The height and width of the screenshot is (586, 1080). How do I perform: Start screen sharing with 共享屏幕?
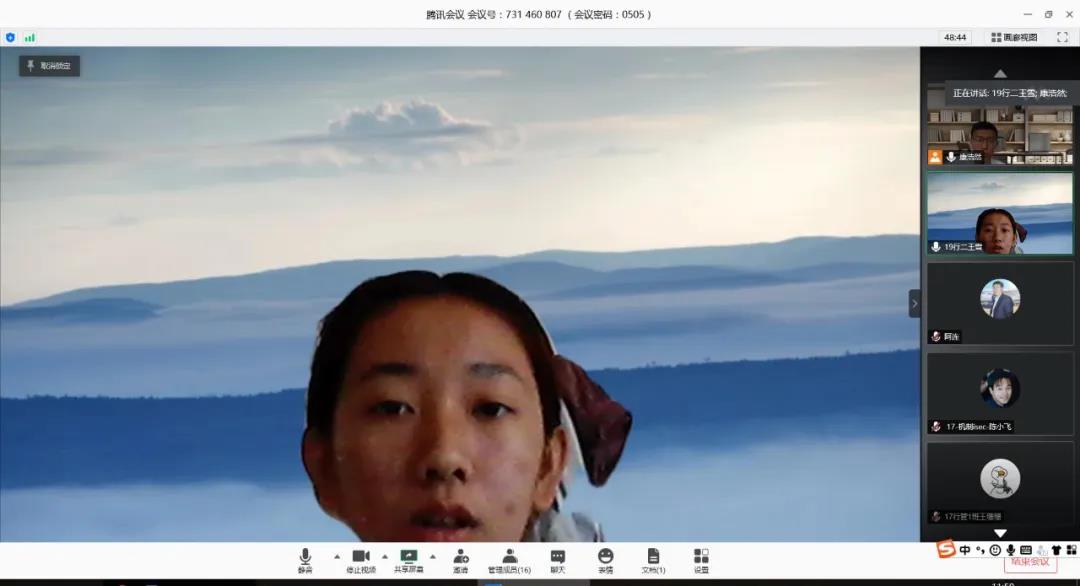pyautogui.click(x=408, y=561)
